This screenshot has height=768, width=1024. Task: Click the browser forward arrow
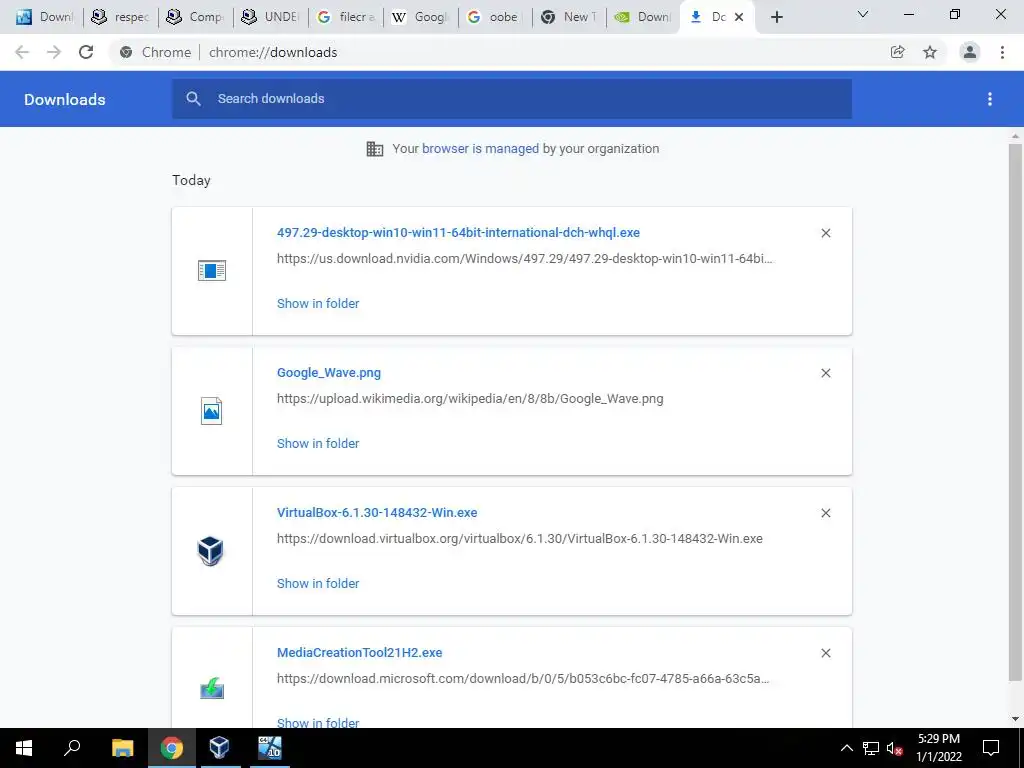[x=54, y=52]
